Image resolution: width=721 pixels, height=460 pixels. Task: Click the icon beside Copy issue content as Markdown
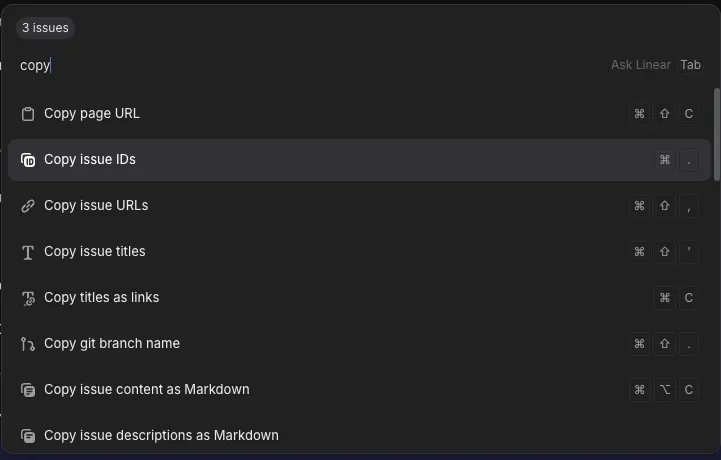pos(28,390)
